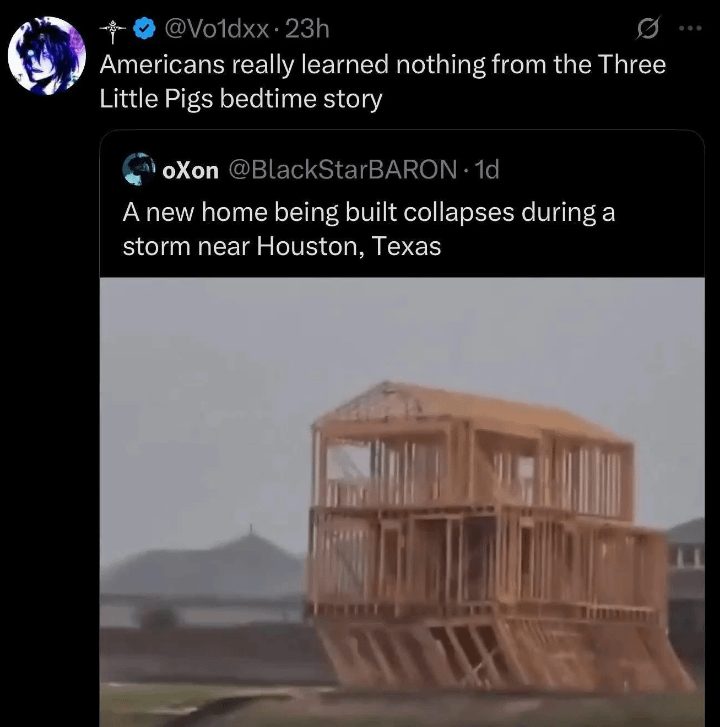Screen dimensions: 720x727
Task: Click the oXon display name
Action: (x=191, y=171)
